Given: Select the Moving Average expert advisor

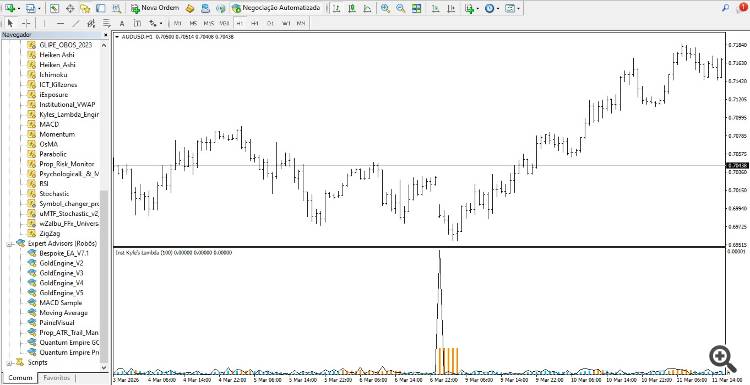Looking at the screenshot, I should coord(63,313).
